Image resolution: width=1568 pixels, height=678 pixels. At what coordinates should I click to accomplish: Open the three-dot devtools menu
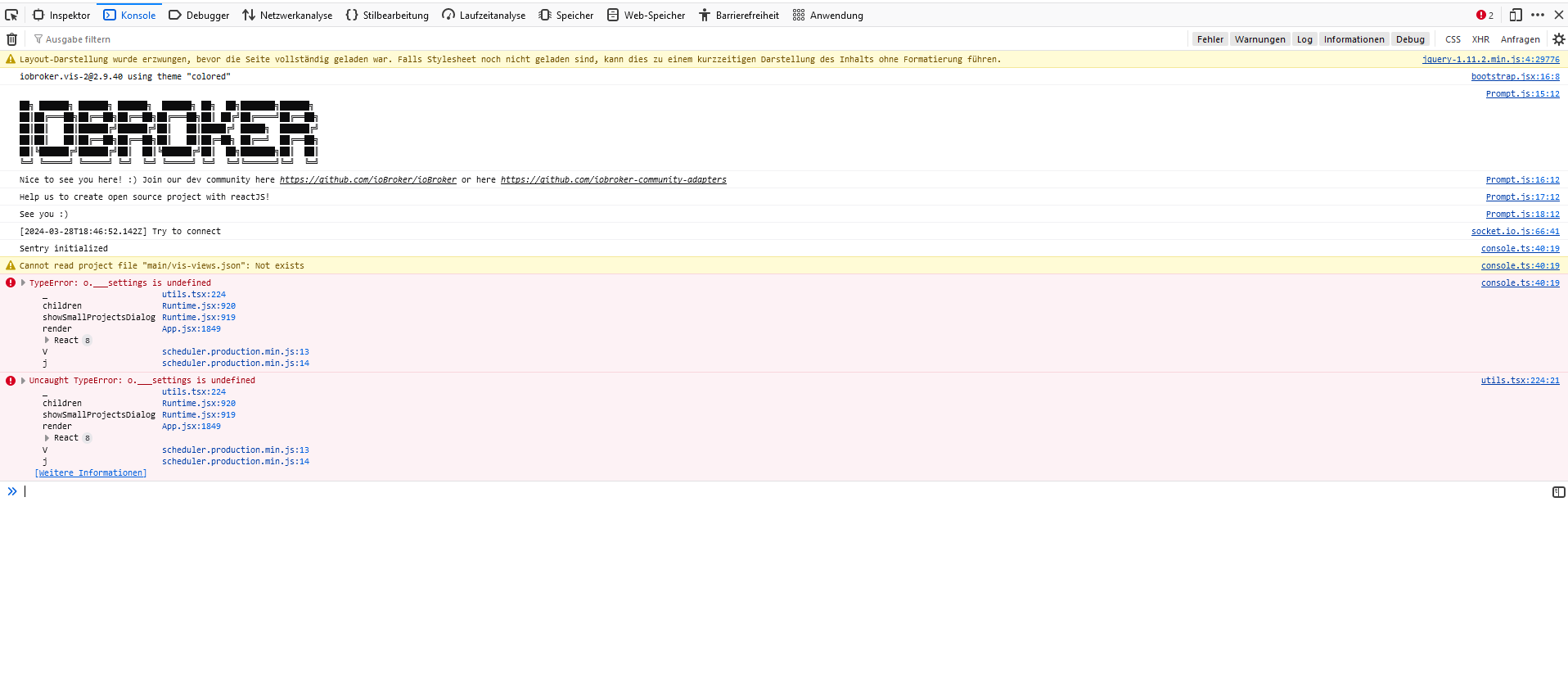click(x=1538, y=15)
